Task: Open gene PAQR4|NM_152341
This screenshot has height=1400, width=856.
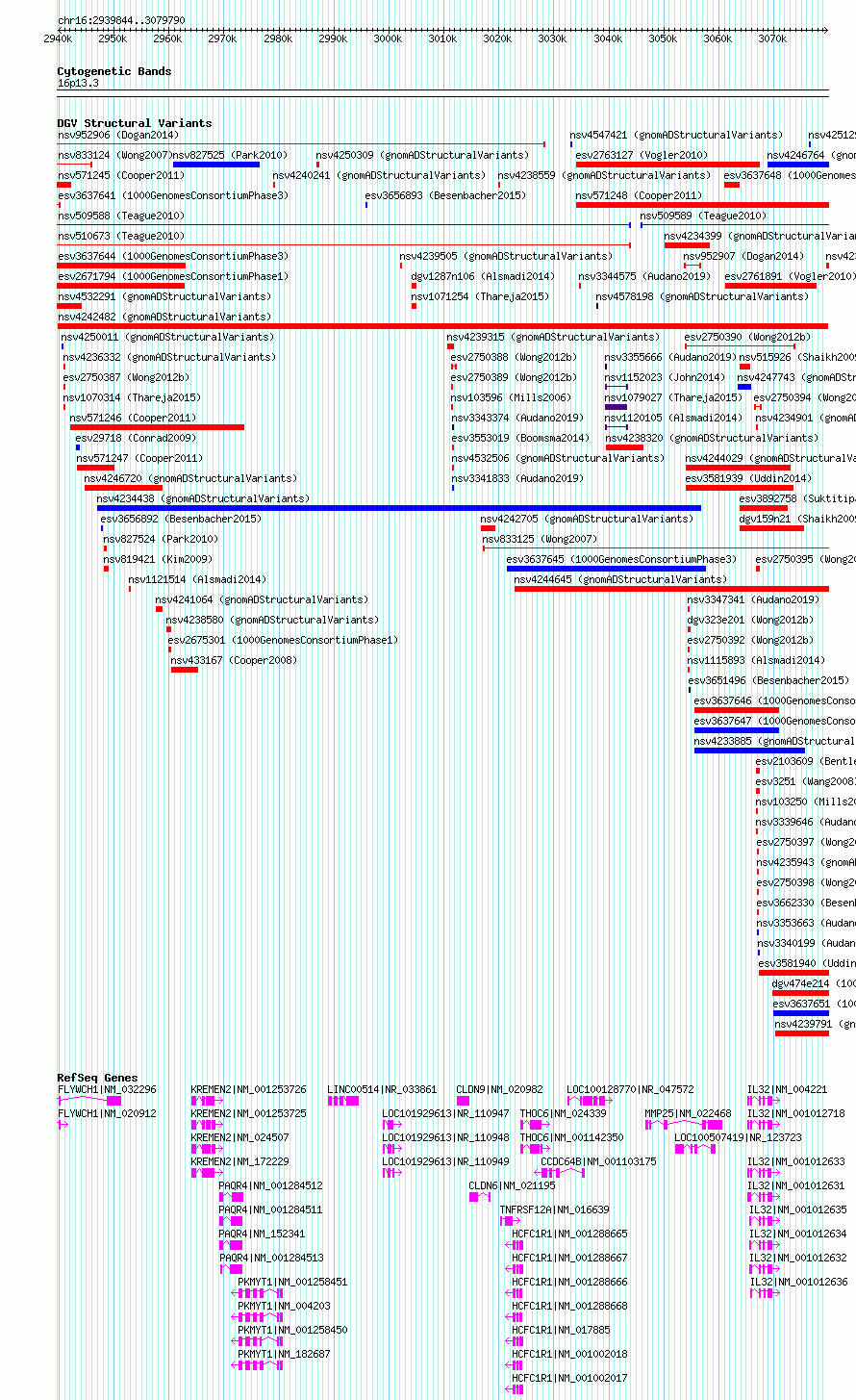Action: click(x=263, y=1234)
